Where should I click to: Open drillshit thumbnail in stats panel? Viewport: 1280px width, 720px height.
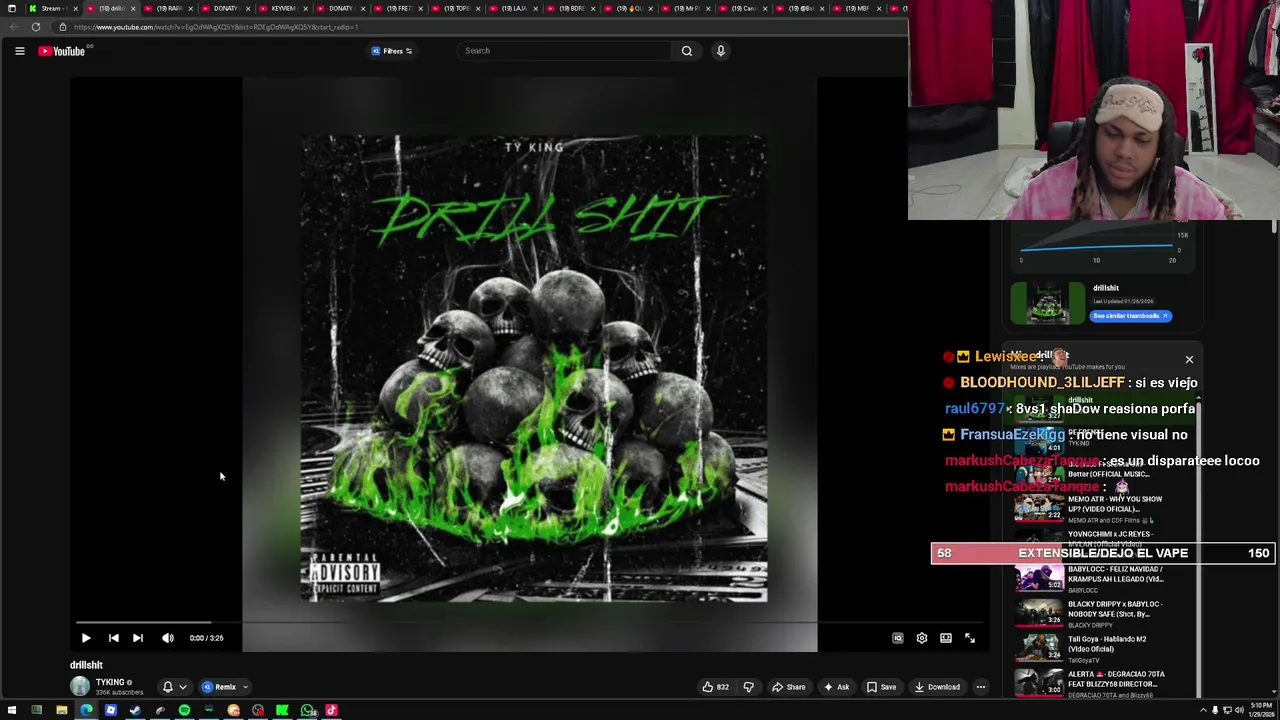click(1046, 303)
